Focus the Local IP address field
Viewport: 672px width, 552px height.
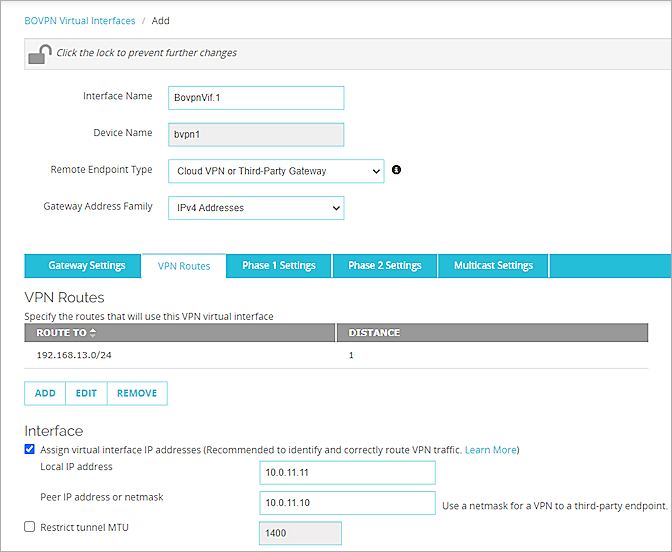(346, 473)
